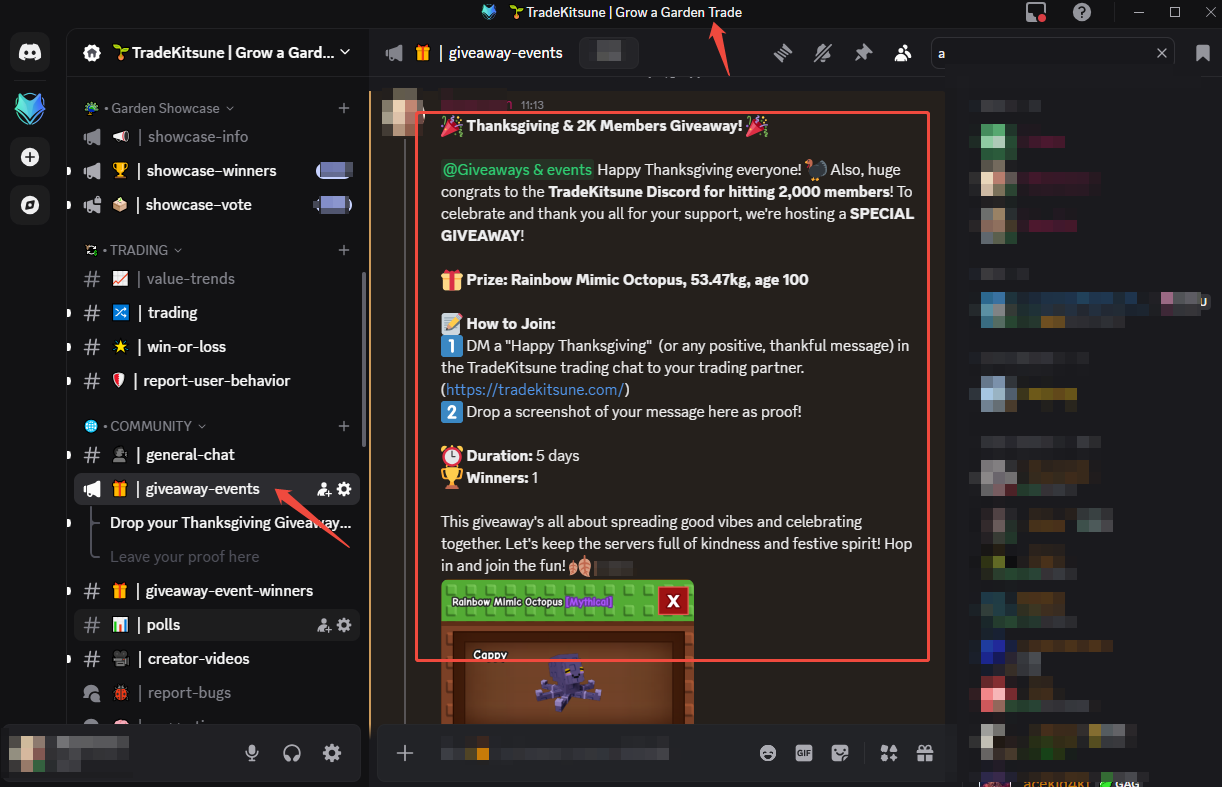This screenshot has height=787, width=1222.
Task: Open the TradeKitsune server name dropdown
Action: click(x=218, y=53)
